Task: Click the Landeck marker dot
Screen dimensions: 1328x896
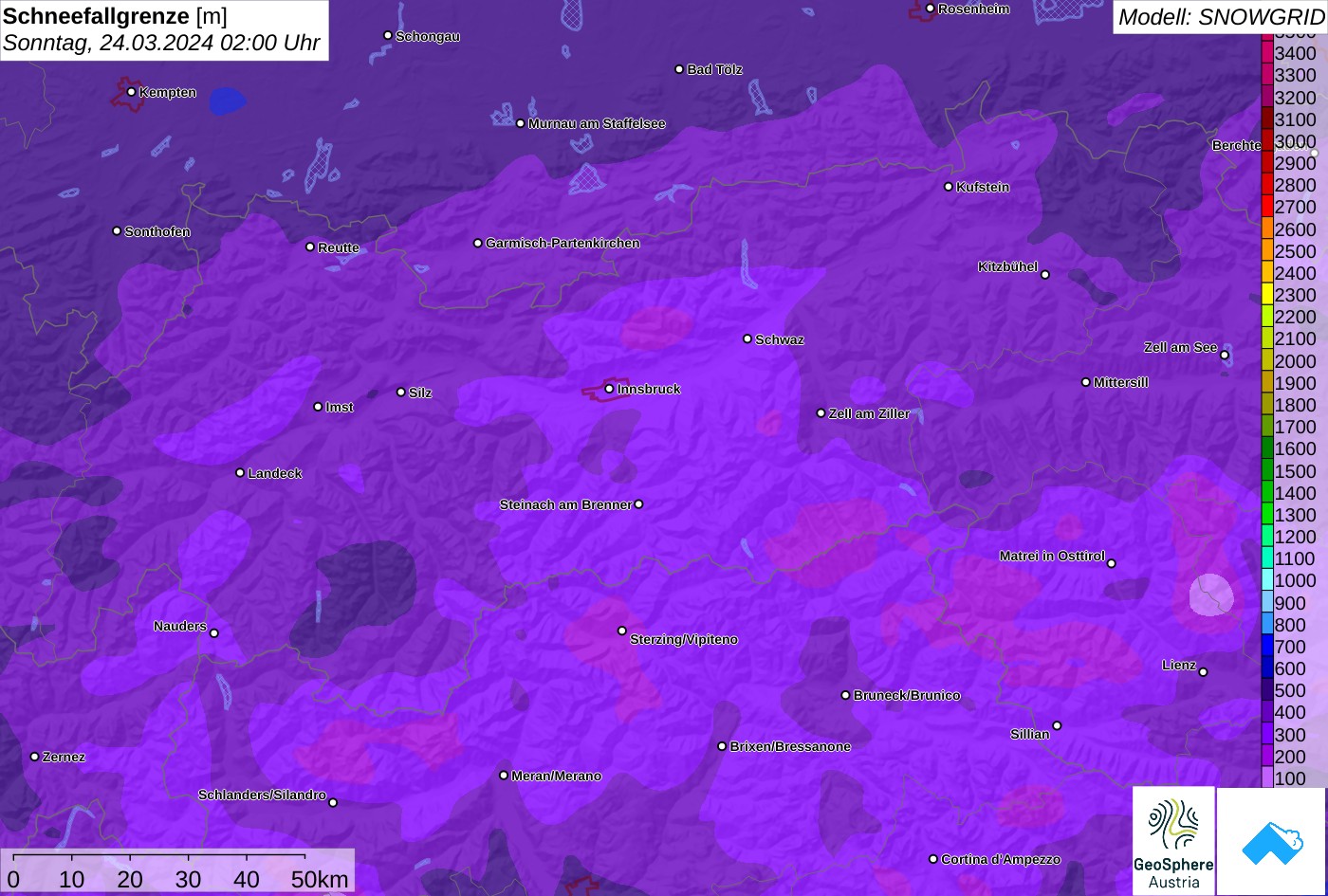Action: 240,472
